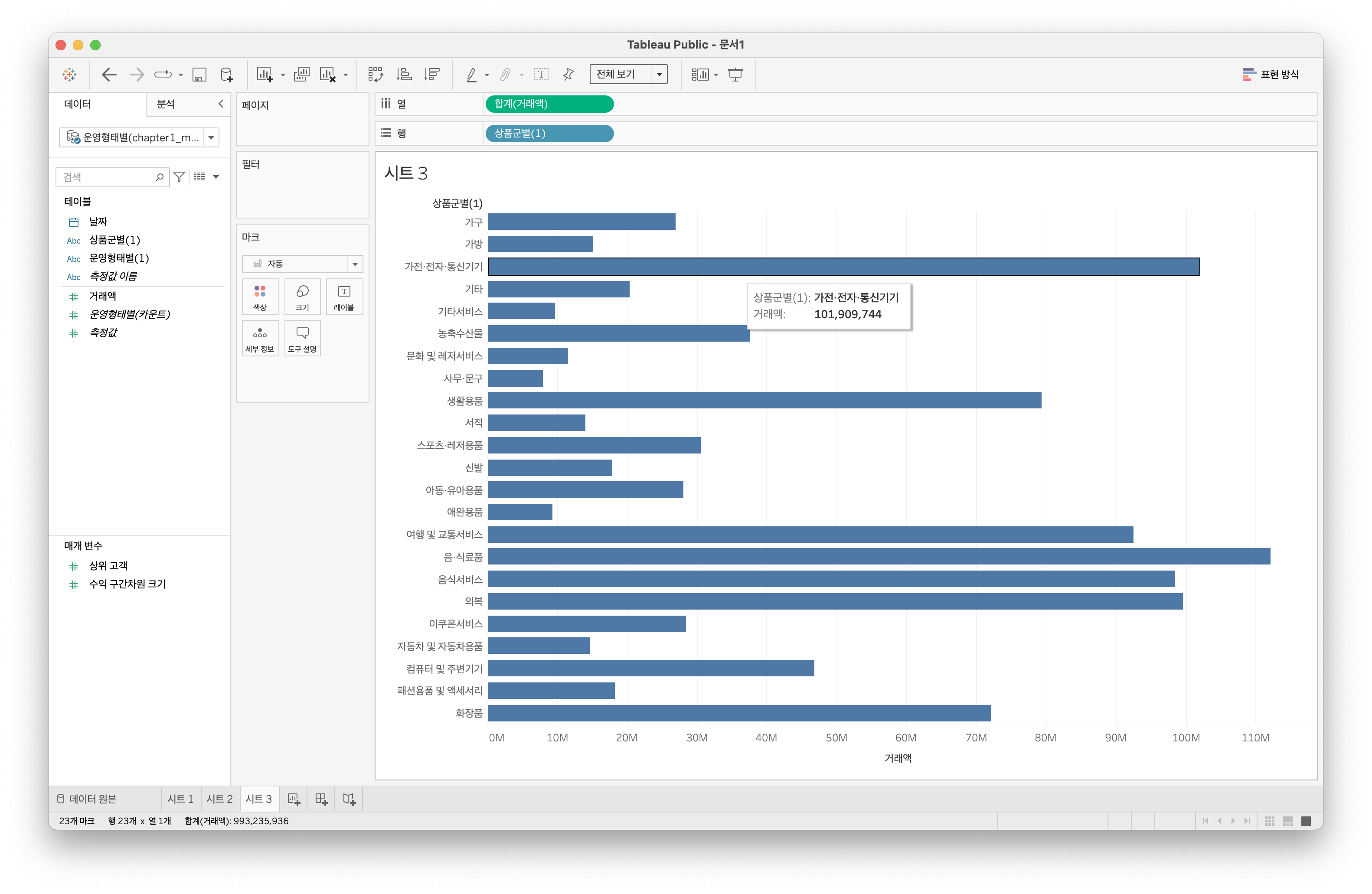Click the new dashboard tab icon
The width and height of the screenshot is (1372, 894).
point(322,799)
